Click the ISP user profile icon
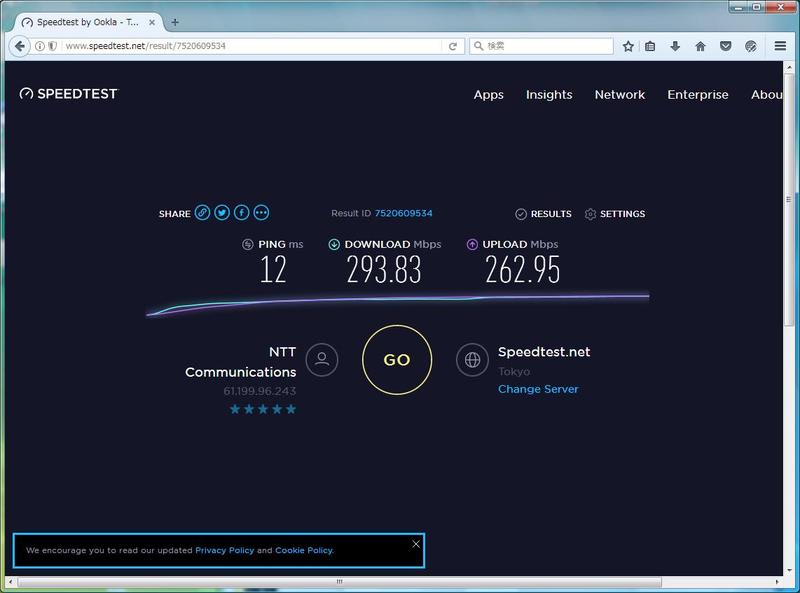The height and width of the screenshot is (593, 800). coord(321,359)
